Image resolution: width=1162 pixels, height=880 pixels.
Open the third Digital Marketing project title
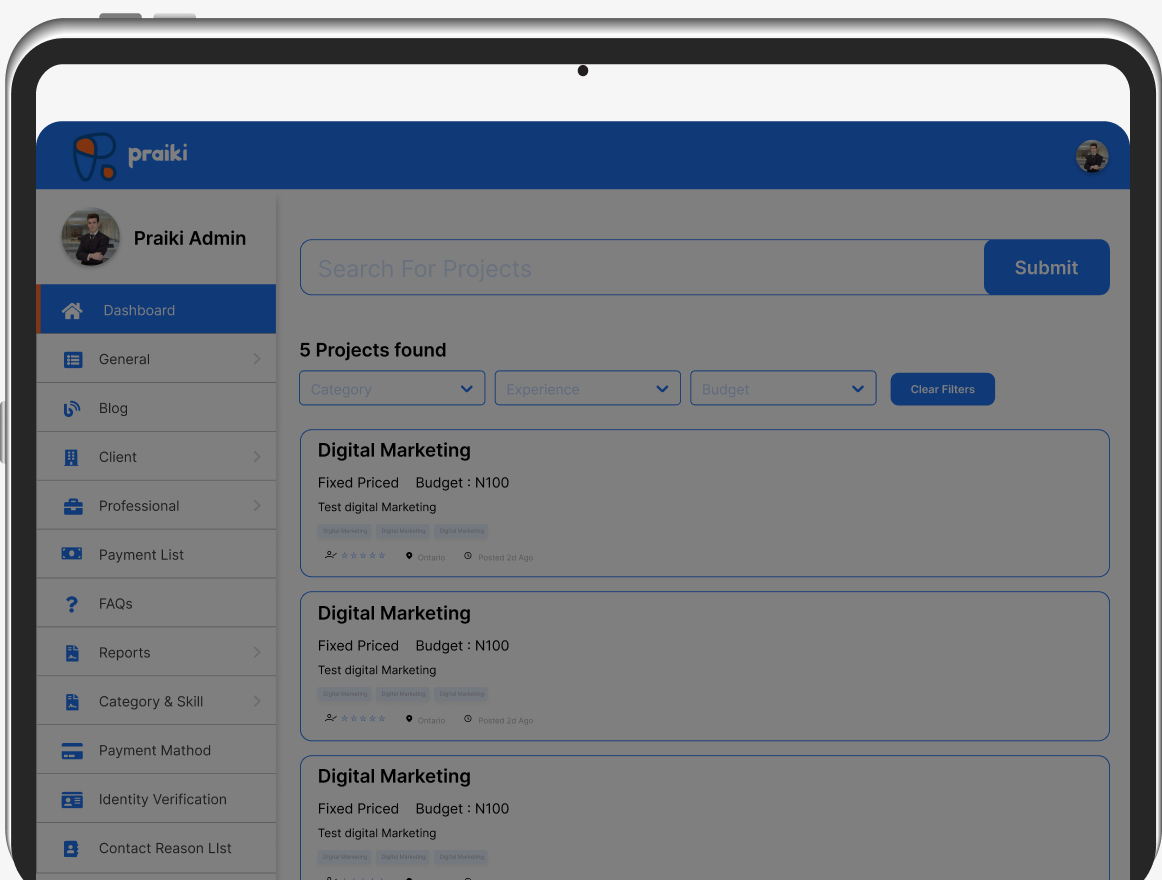[394, 776]
